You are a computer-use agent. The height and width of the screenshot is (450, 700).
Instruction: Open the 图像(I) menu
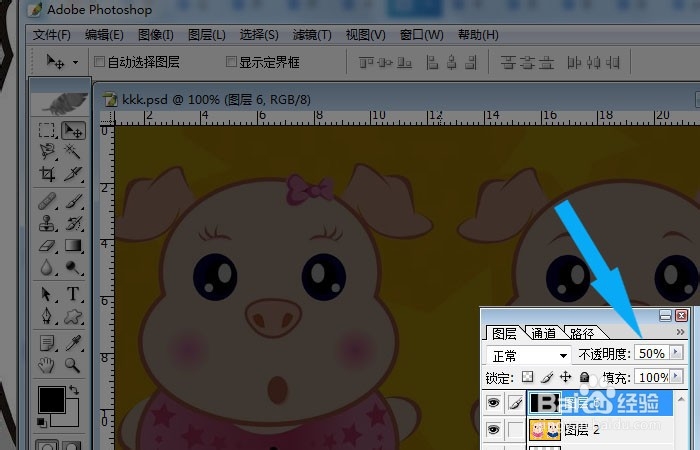pyautogui.click(x=156, y=35)
